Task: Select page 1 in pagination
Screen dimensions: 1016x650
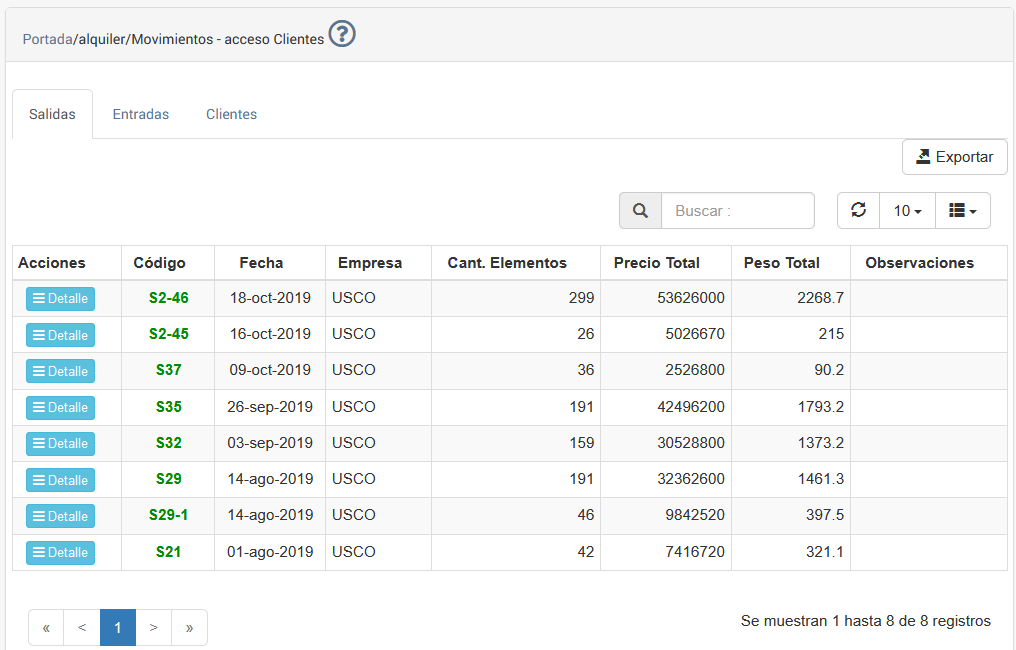Action: pos(117,628)
